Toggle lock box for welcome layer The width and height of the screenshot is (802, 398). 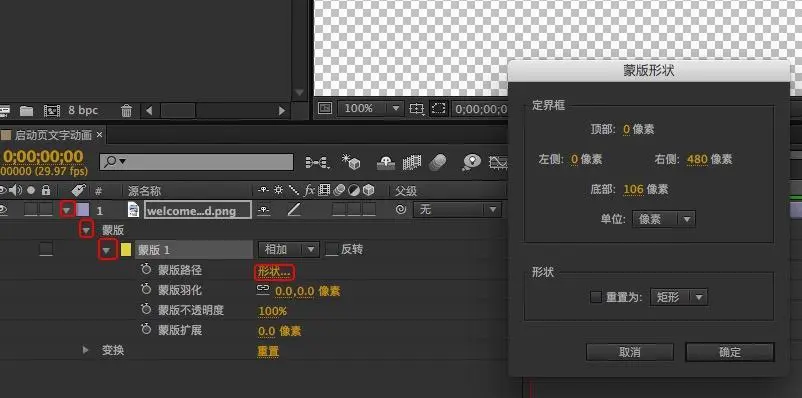point(46,209)
